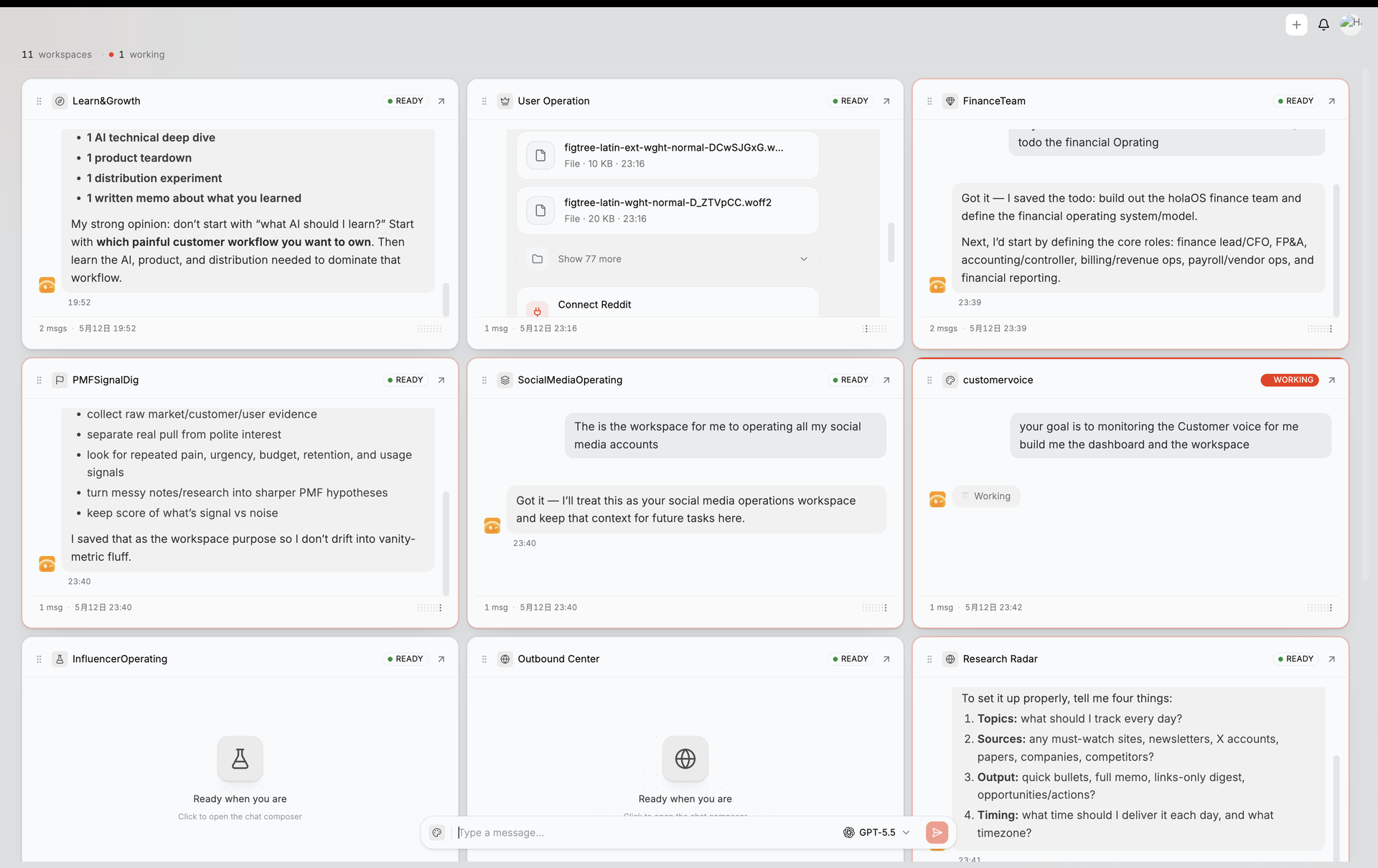Viewport: 1378px width, 868px height.
Task: Click "Ready when you are" in InfluencerOperating
Action: 240,799
